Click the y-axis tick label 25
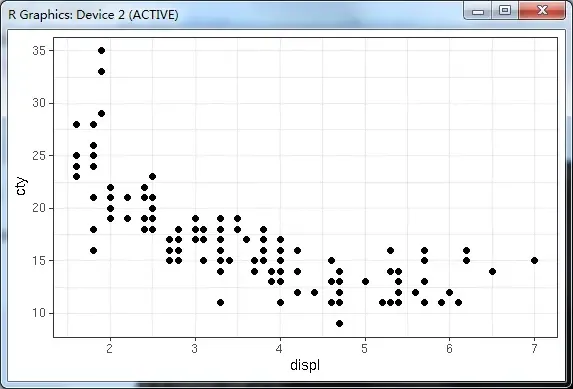Screen dimensions: 573x389 (39, 156)
